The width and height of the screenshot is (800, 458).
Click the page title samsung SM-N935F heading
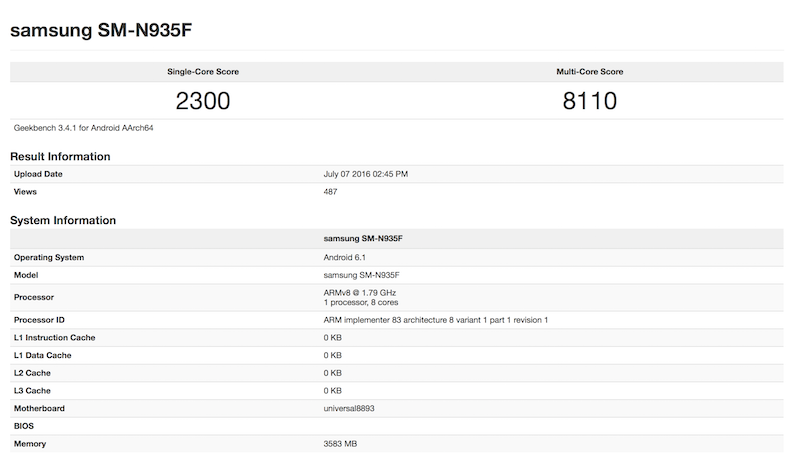(101, 29)
